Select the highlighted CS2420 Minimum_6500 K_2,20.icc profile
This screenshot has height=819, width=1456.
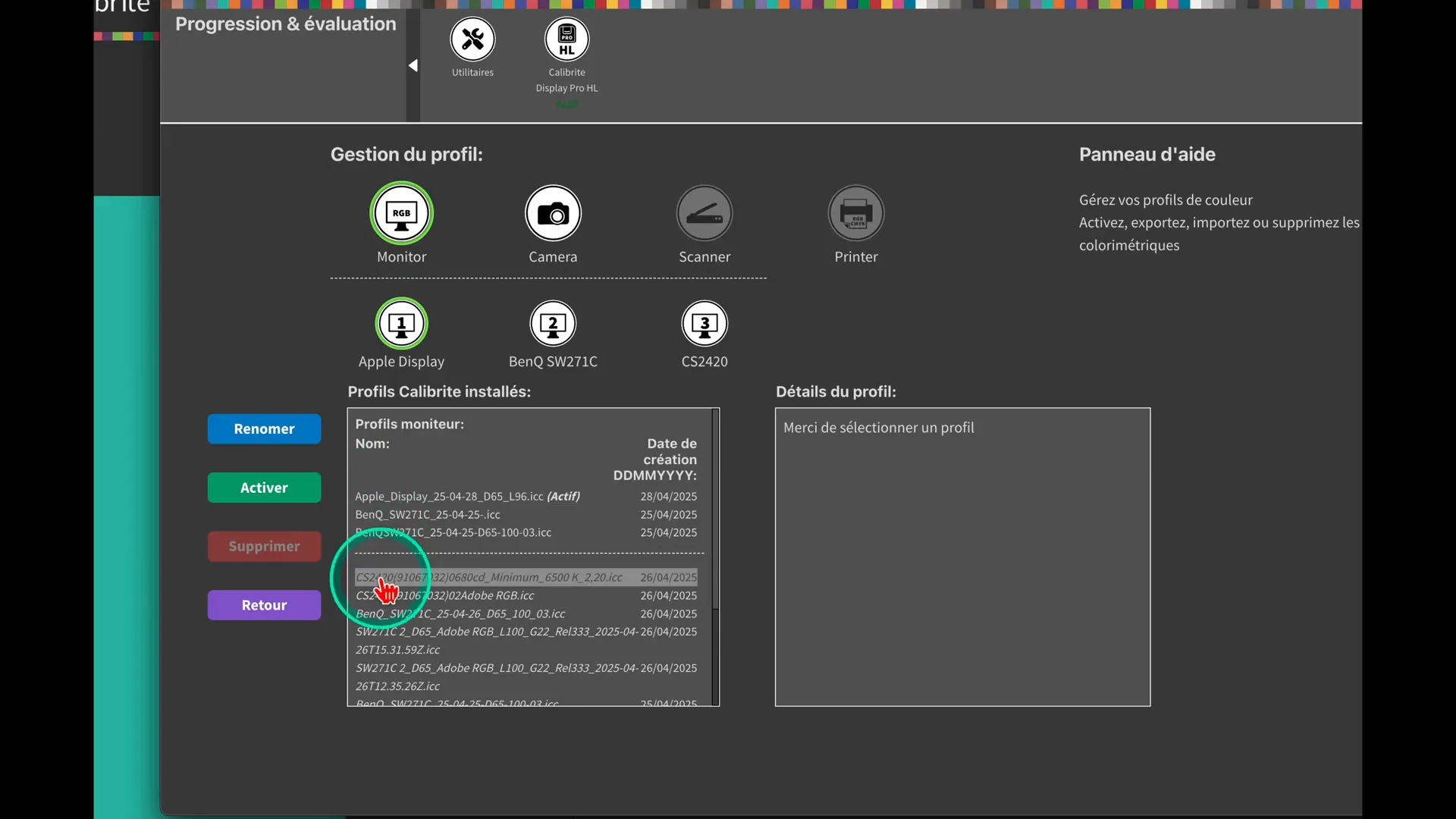(526, 578)
